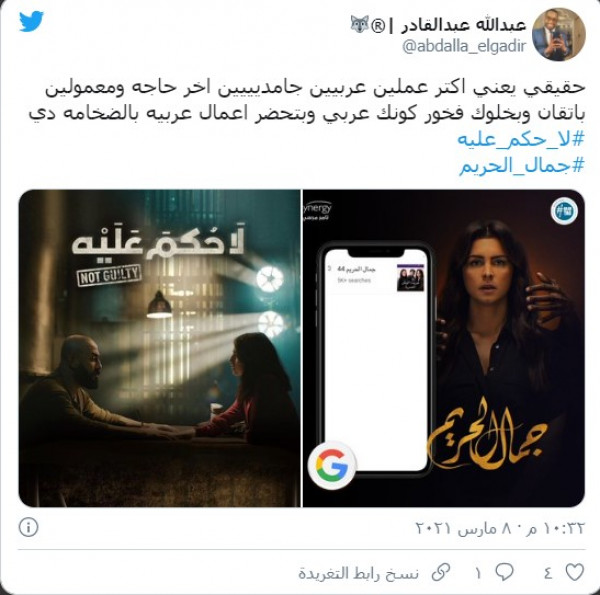Click the NOT GUILTY stamp on the left poster

[x=109, y=275]
